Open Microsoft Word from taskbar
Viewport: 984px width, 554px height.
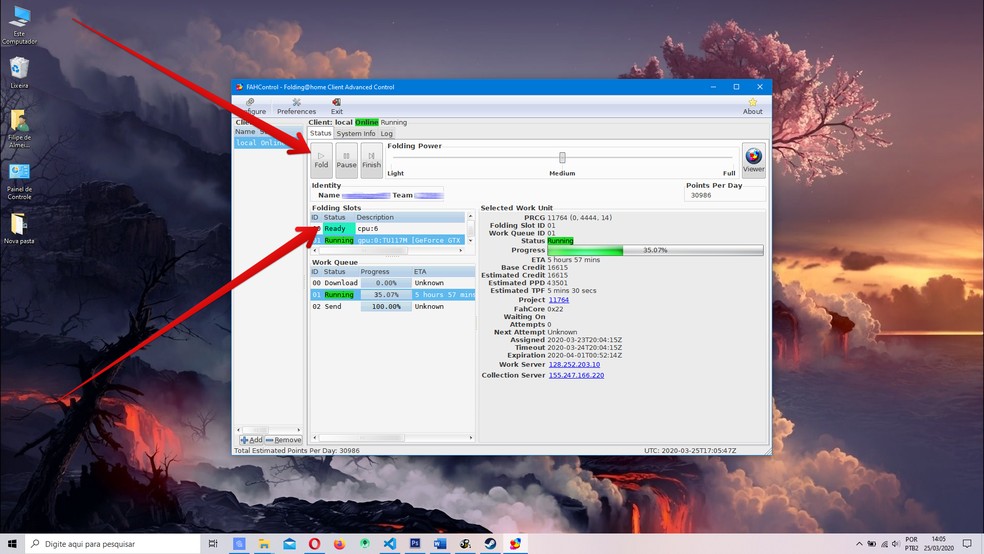[440, 544]
